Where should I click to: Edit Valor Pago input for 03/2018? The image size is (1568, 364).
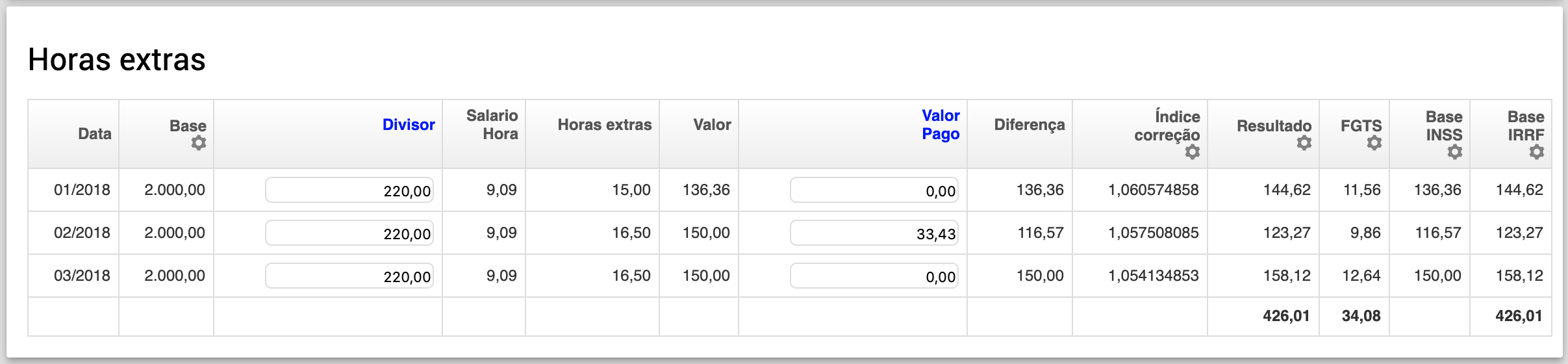pos(874,276)
